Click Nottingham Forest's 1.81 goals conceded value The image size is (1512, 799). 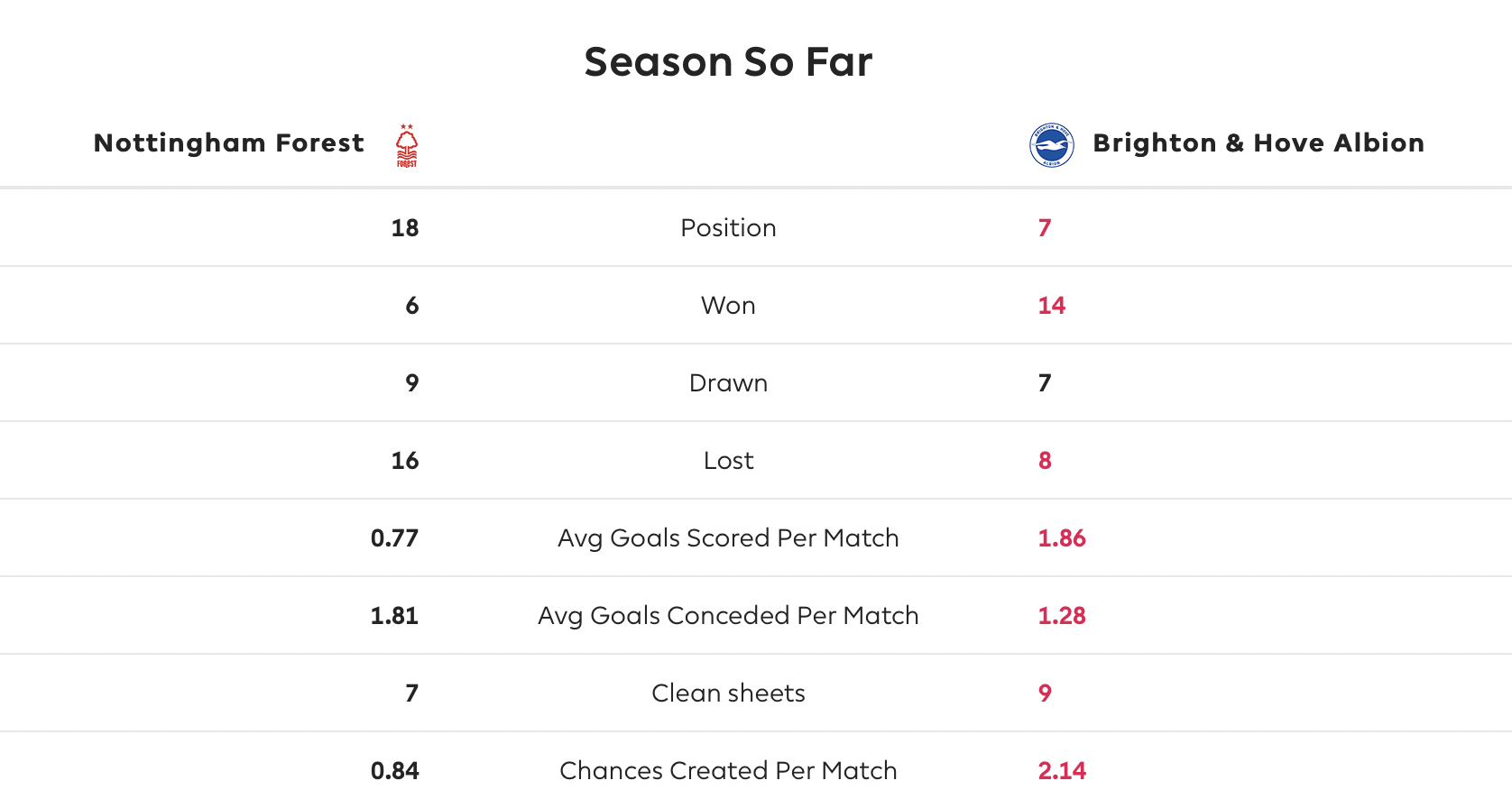[x=395, y=616]
